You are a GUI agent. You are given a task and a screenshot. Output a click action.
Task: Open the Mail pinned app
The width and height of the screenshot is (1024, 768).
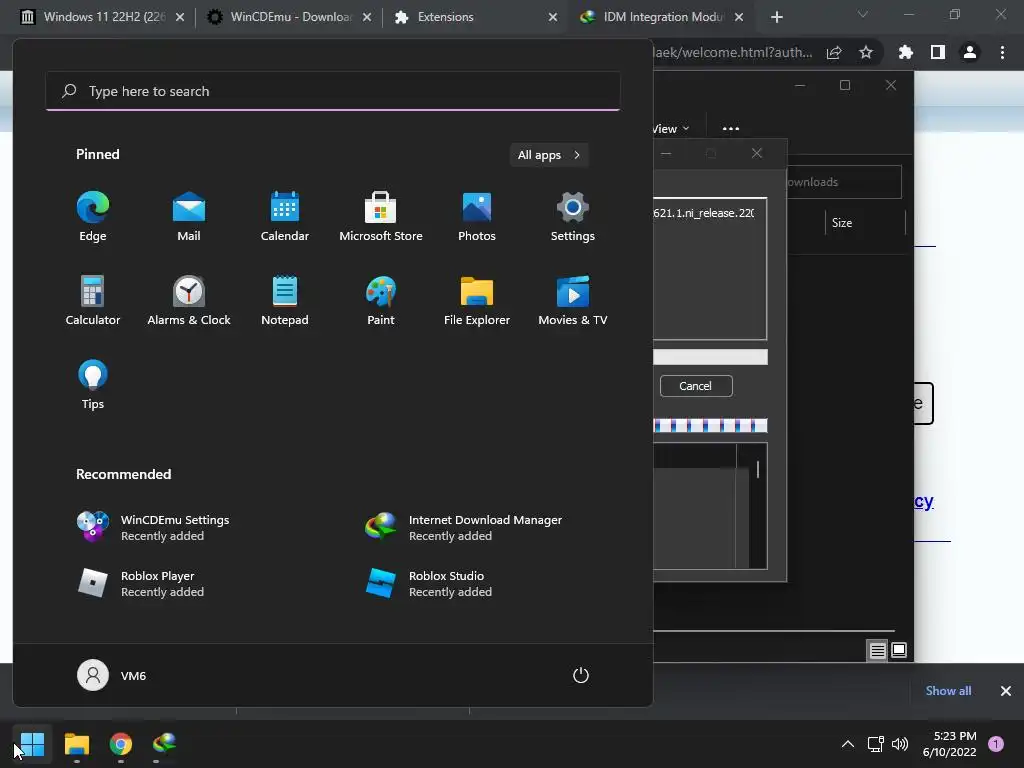pyautogui.click(x=189, y=217)
